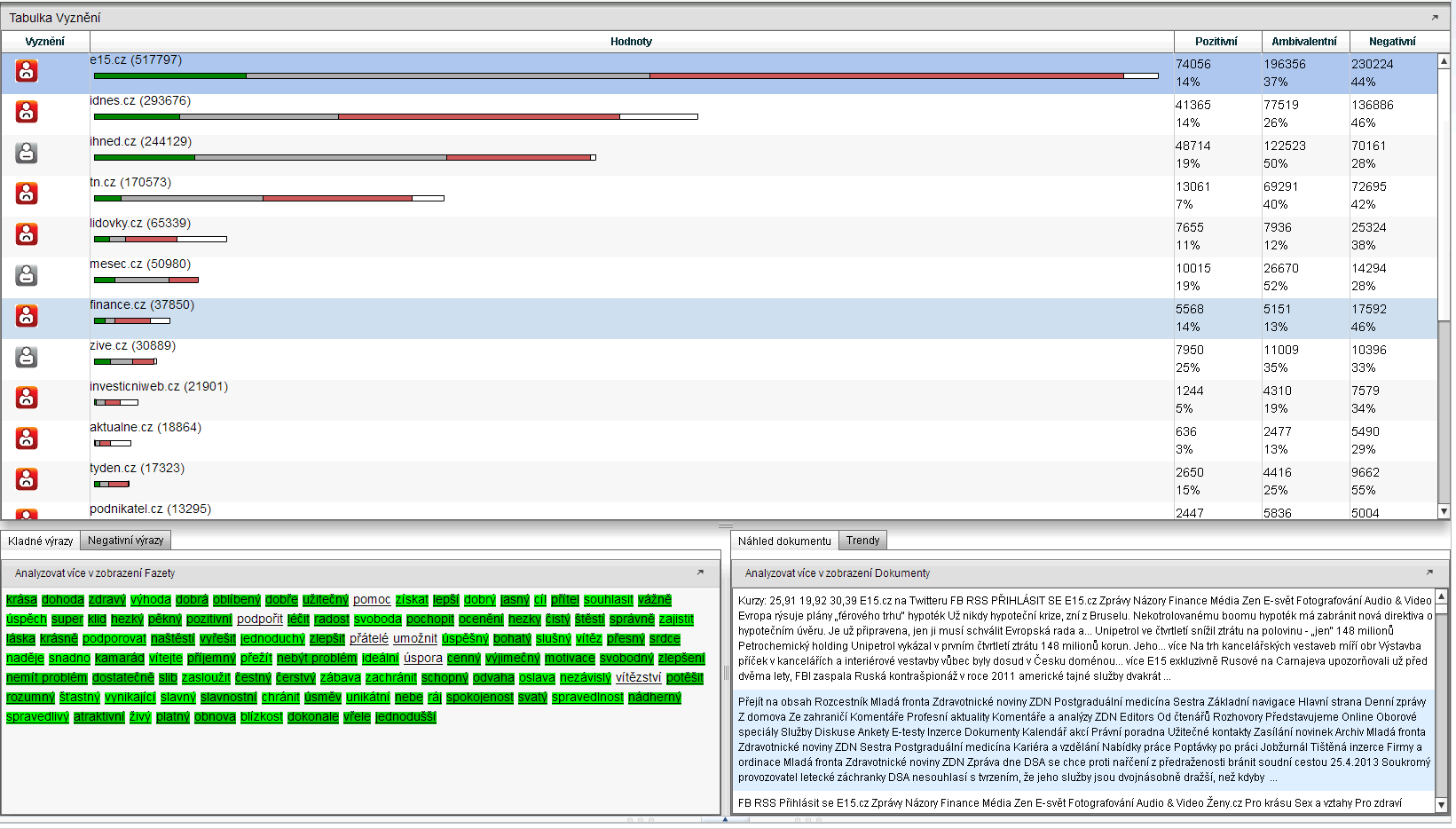Open the Trendy tab
The height and width of the screenshot is (829, 1456).
[x=862, y=541]
